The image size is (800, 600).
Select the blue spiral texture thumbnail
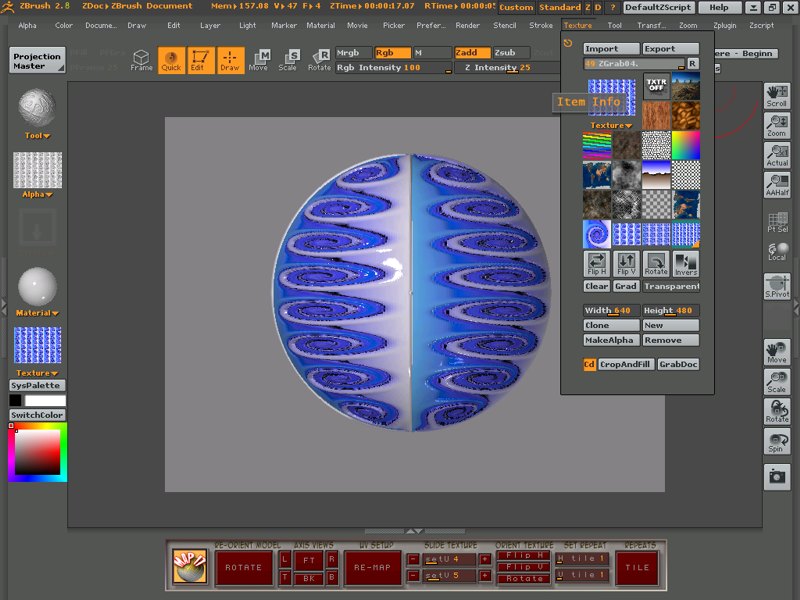597,234
